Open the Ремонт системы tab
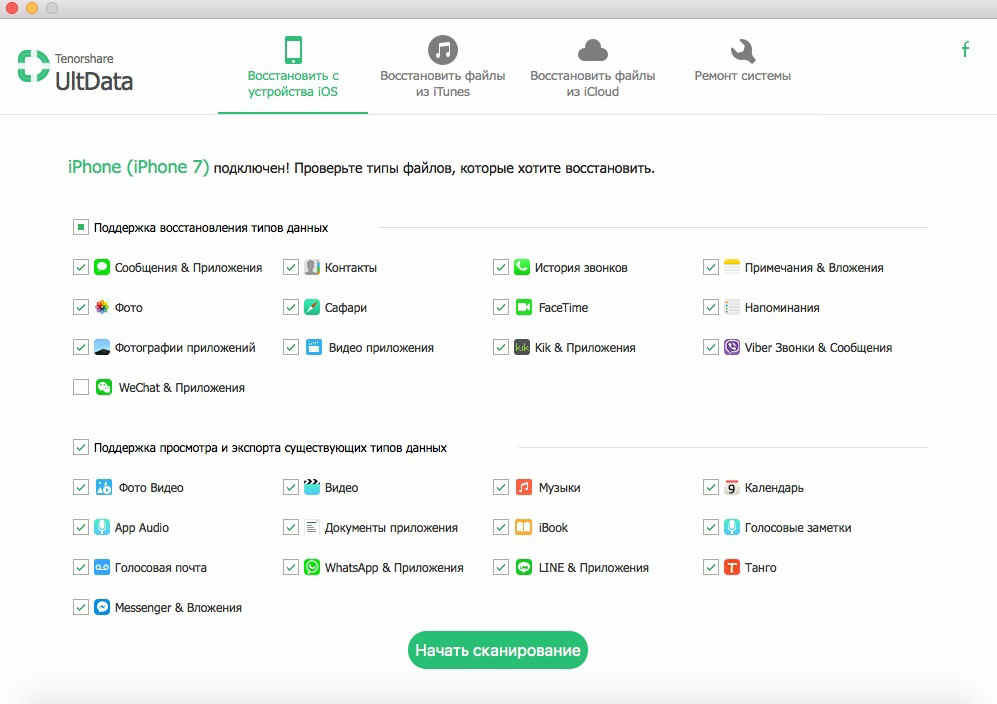Viewport: 997px width, 704px height. (742, 60)
